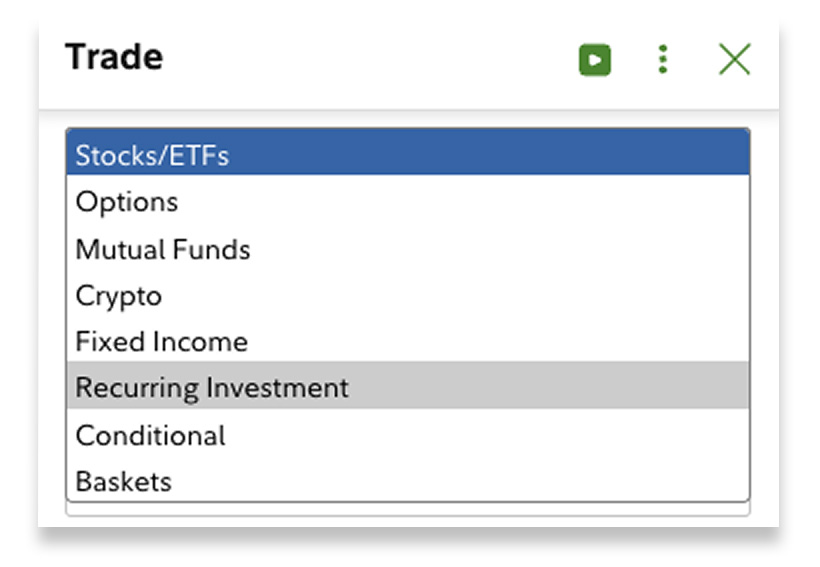Select the Crypto list entry
This screenshot has height=567, width=820.
(407, 295)
